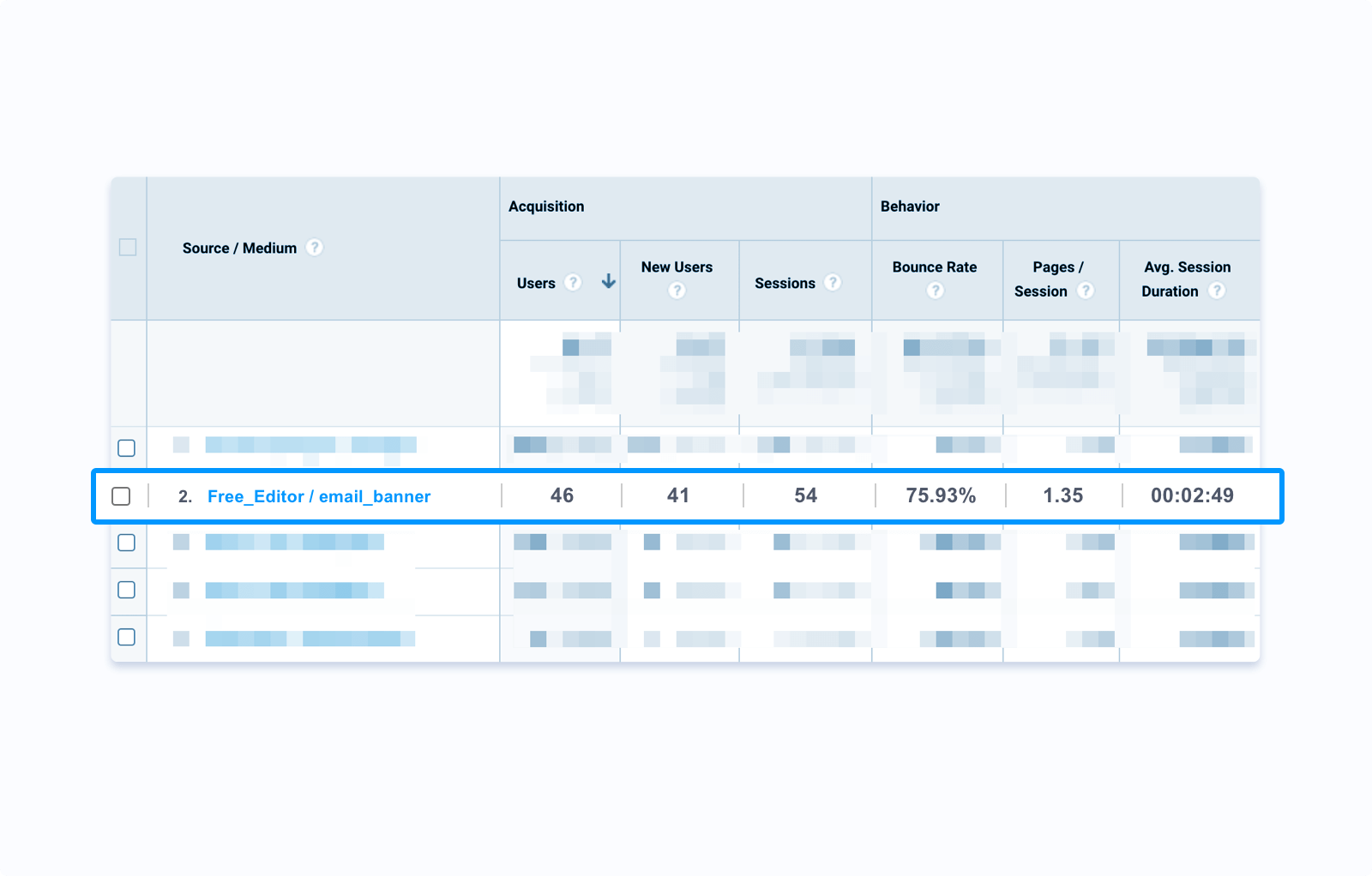Image resolution: width=1372 pixels, height=876 pixels.
Task: Click the row number 2.
Action: point(184,496)
